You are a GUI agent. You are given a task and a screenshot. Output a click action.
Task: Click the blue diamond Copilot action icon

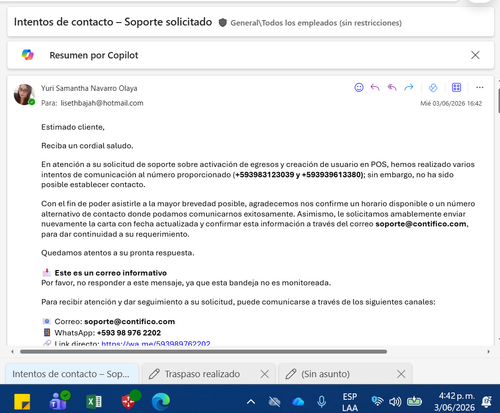[433, 87]
